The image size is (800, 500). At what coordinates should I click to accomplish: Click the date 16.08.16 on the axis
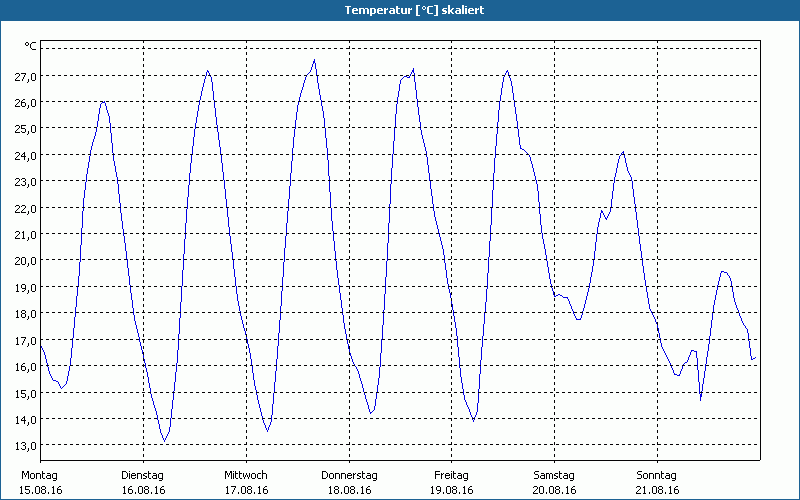click(142, 490)
